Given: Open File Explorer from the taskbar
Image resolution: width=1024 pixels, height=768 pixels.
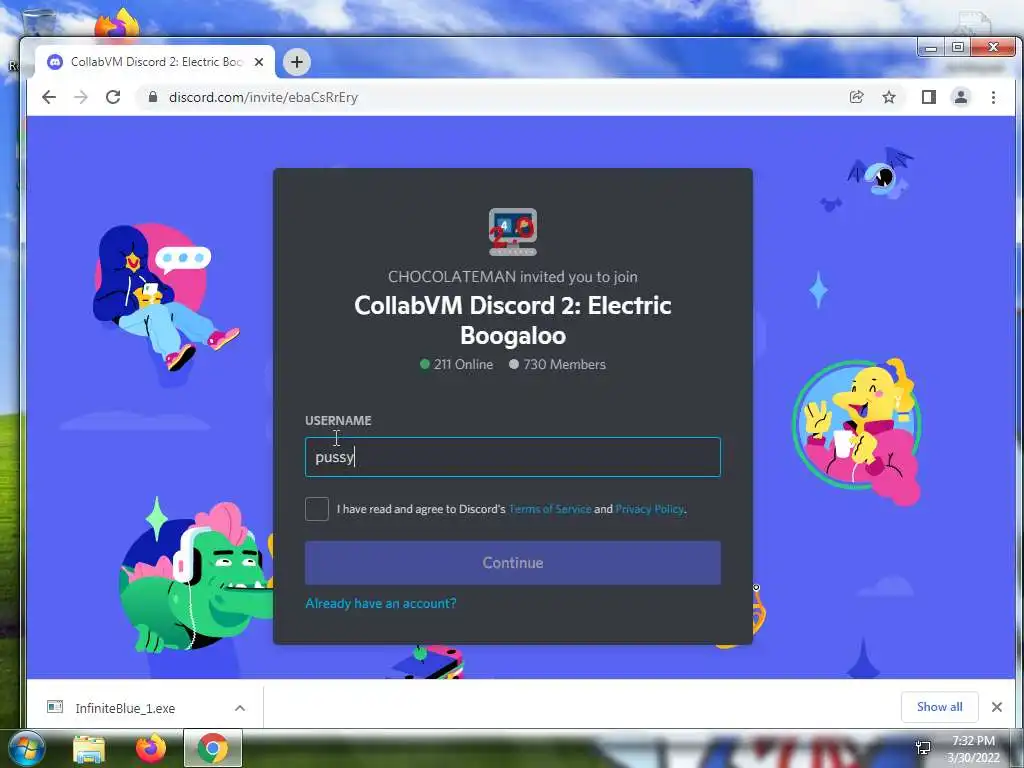Looking at the screenshot, I should coord(89,749).
